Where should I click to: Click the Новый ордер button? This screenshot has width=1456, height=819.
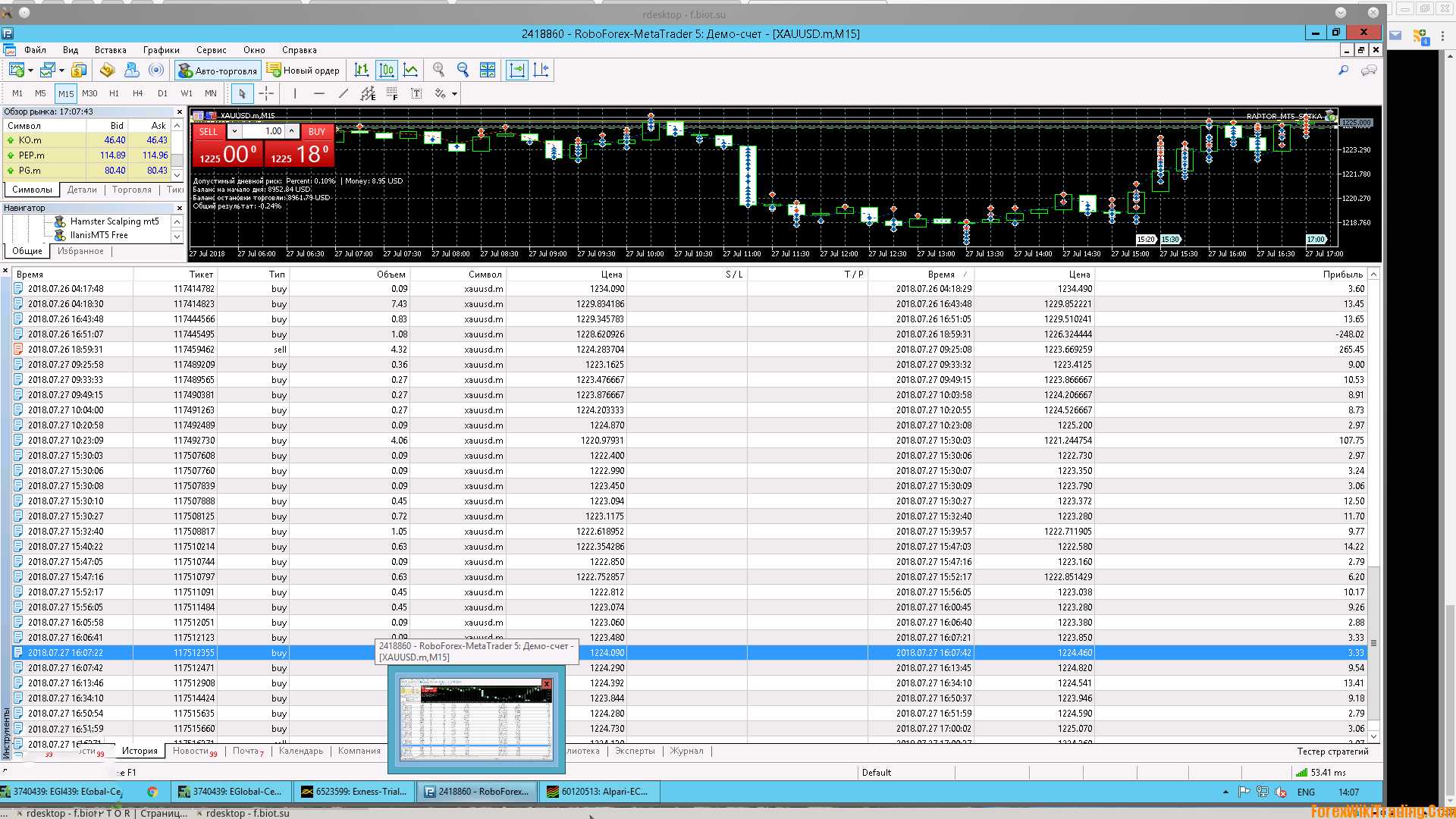click(303, 71)
